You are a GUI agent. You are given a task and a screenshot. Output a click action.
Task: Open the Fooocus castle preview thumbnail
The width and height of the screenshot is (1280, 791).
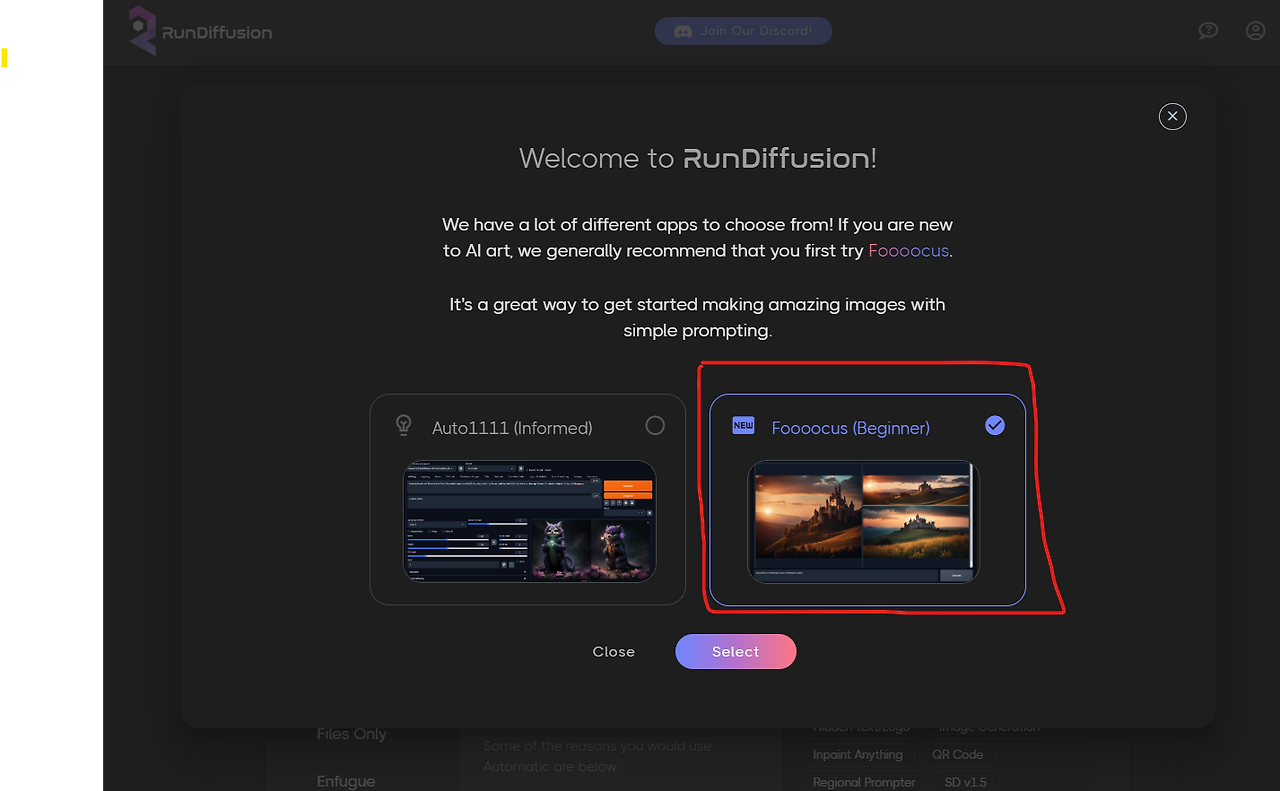click(863, 521)
